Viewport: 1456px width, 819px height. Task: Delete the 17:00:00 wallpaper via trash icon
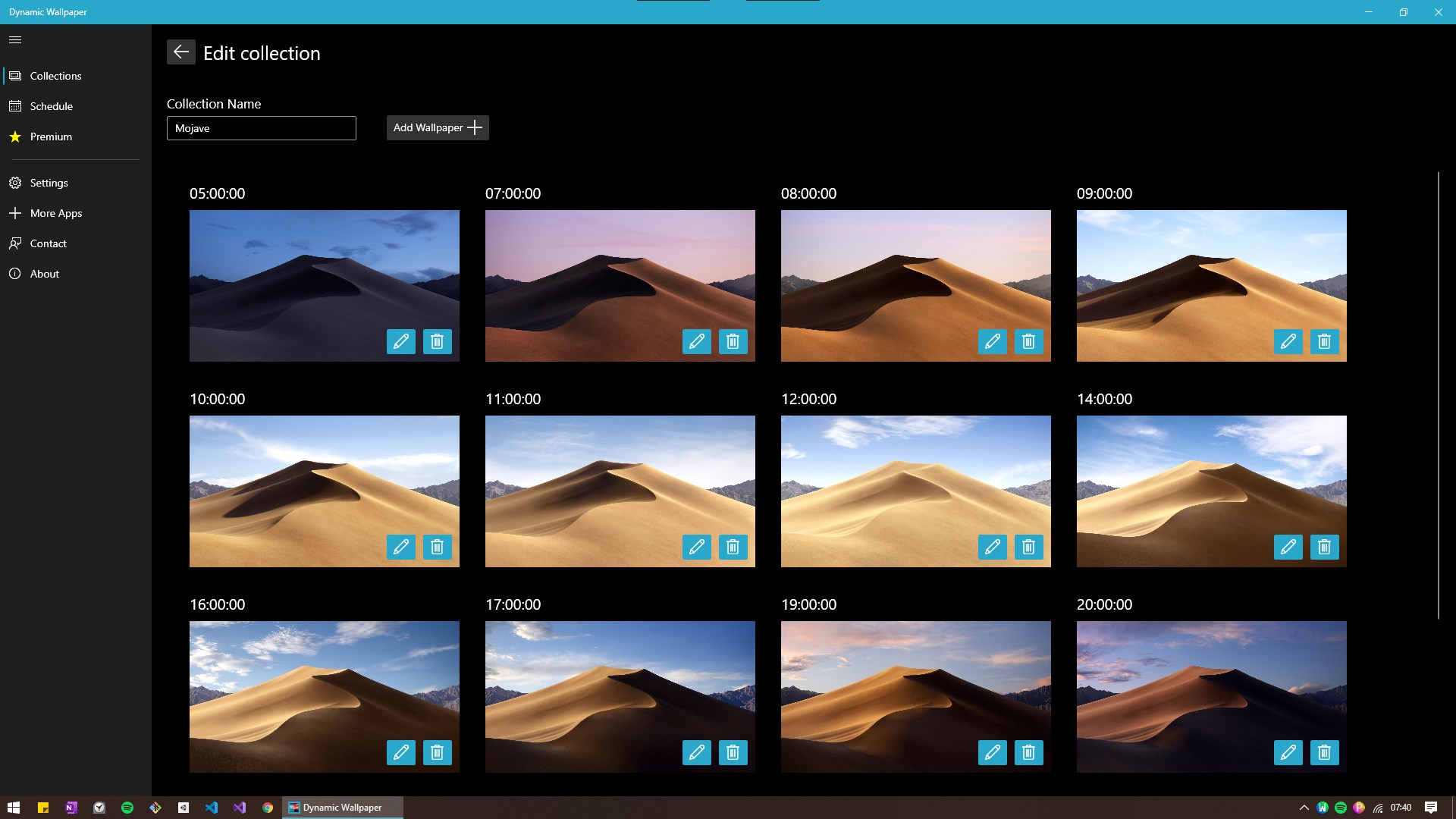click(x=733, y=752)
